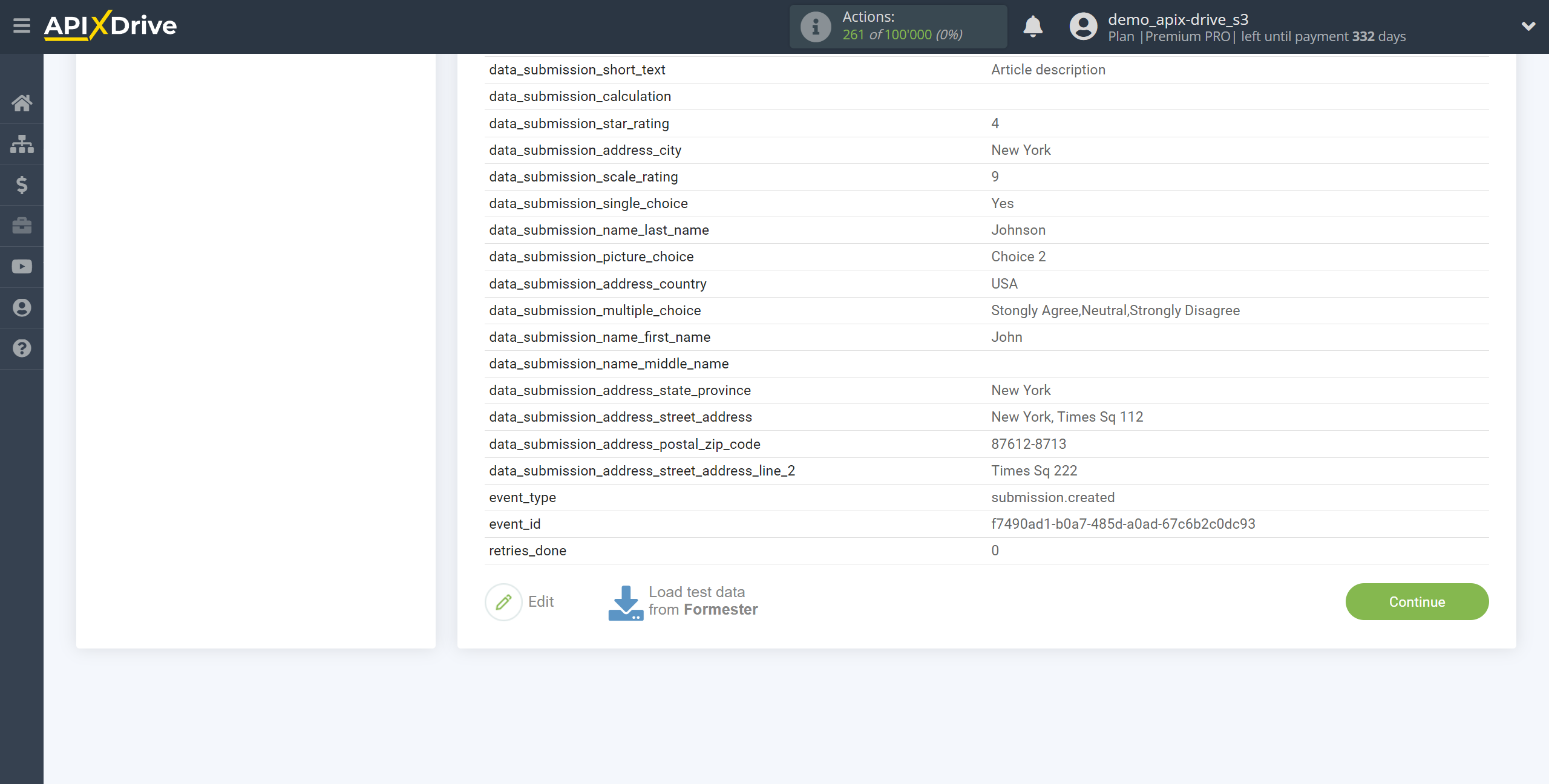Screen dimensions: 1549x784
Task: Open the connections sitemap icon
Action: 22,144
